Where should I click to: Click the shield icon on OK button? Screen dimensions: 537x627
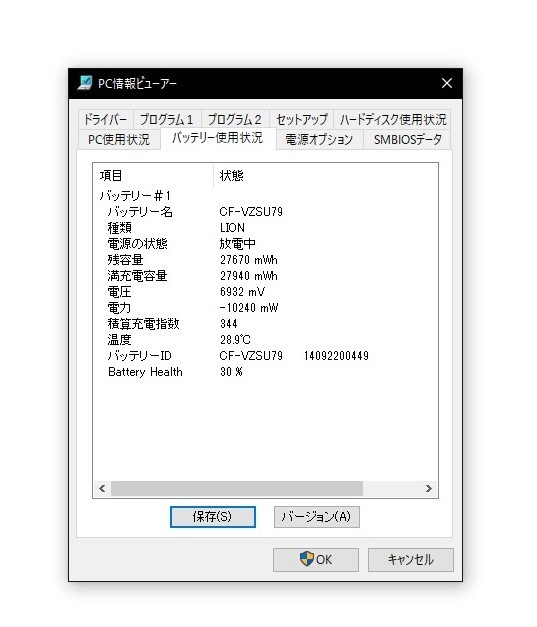307,559
